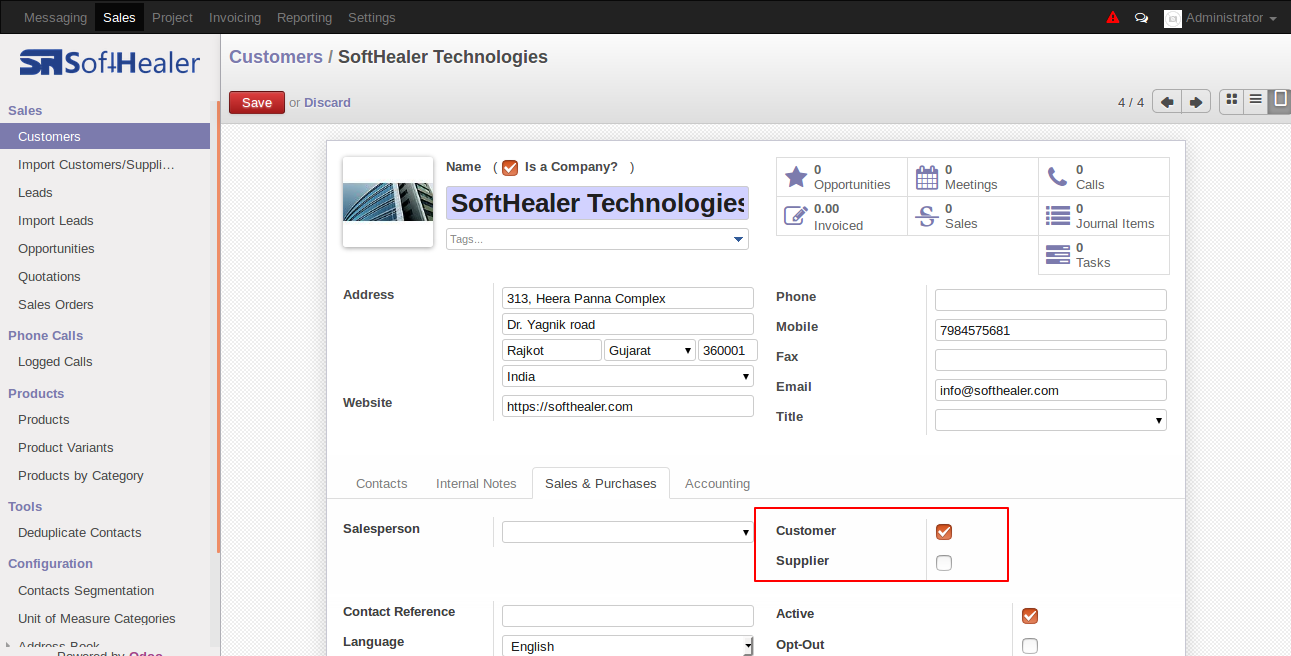Select the Sales & Purchases tab
1291x656 pixels.
pyautogui.click(x=601, y=484)
